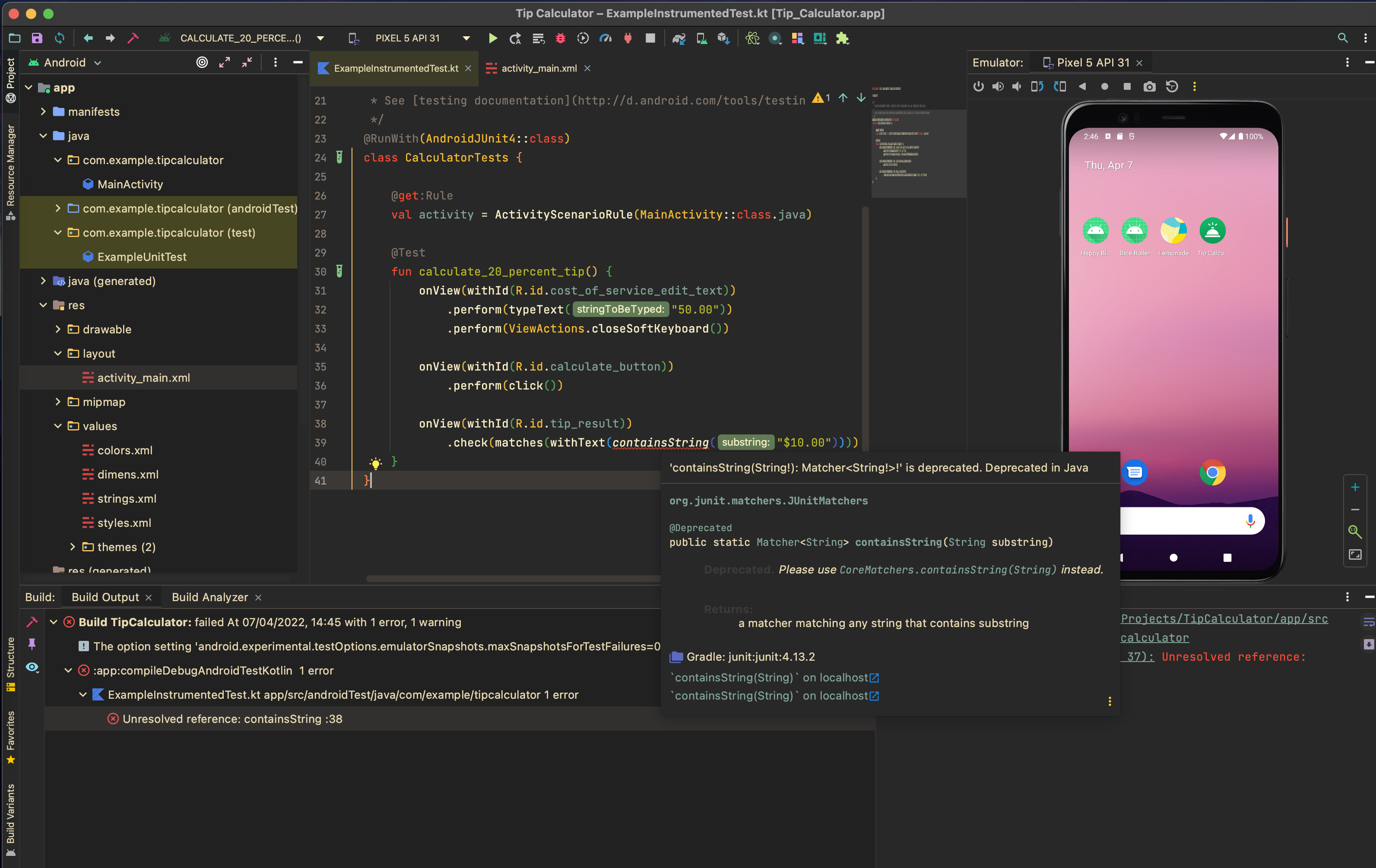The height and width of the screenshot is (868, 1376).
Task: Open the SDK Manager icon
Action: tap(723, 38)
